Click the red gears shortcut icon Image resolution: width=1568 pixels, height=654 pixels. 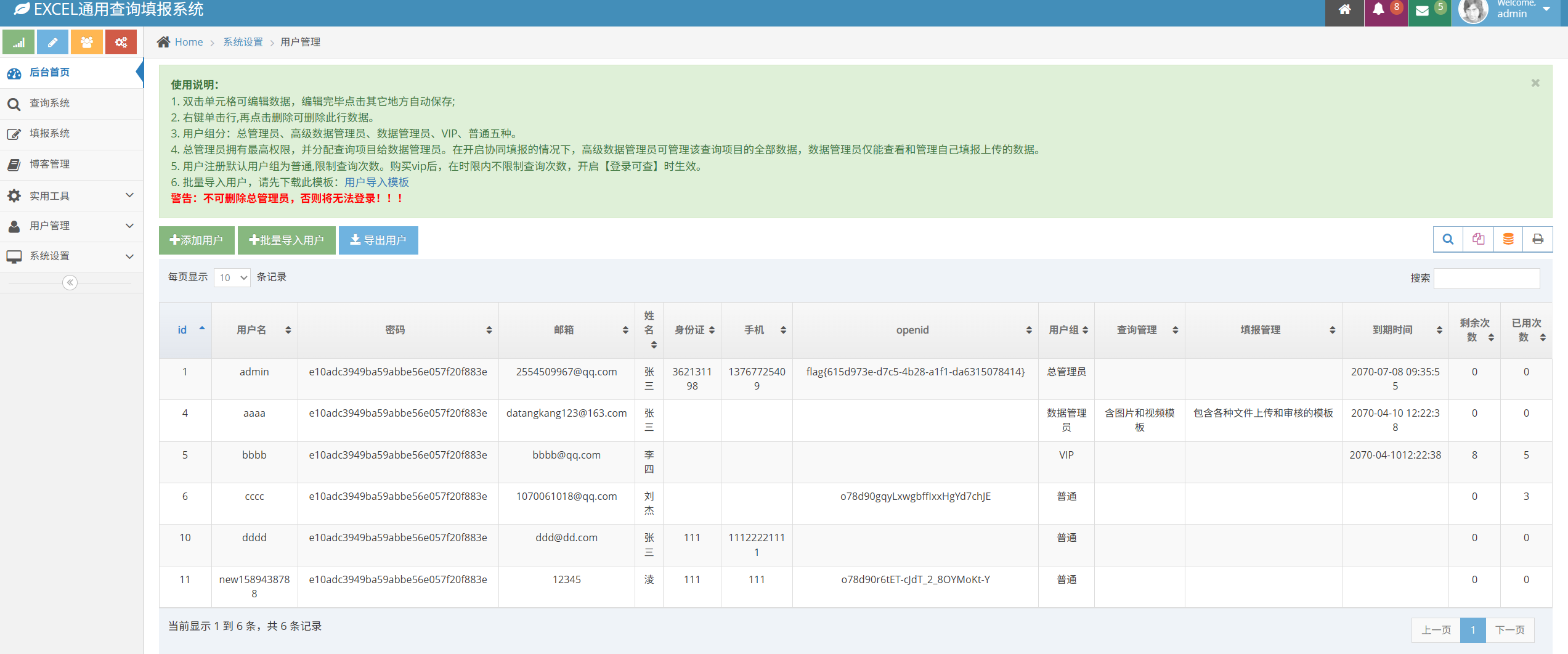point(121,43)
